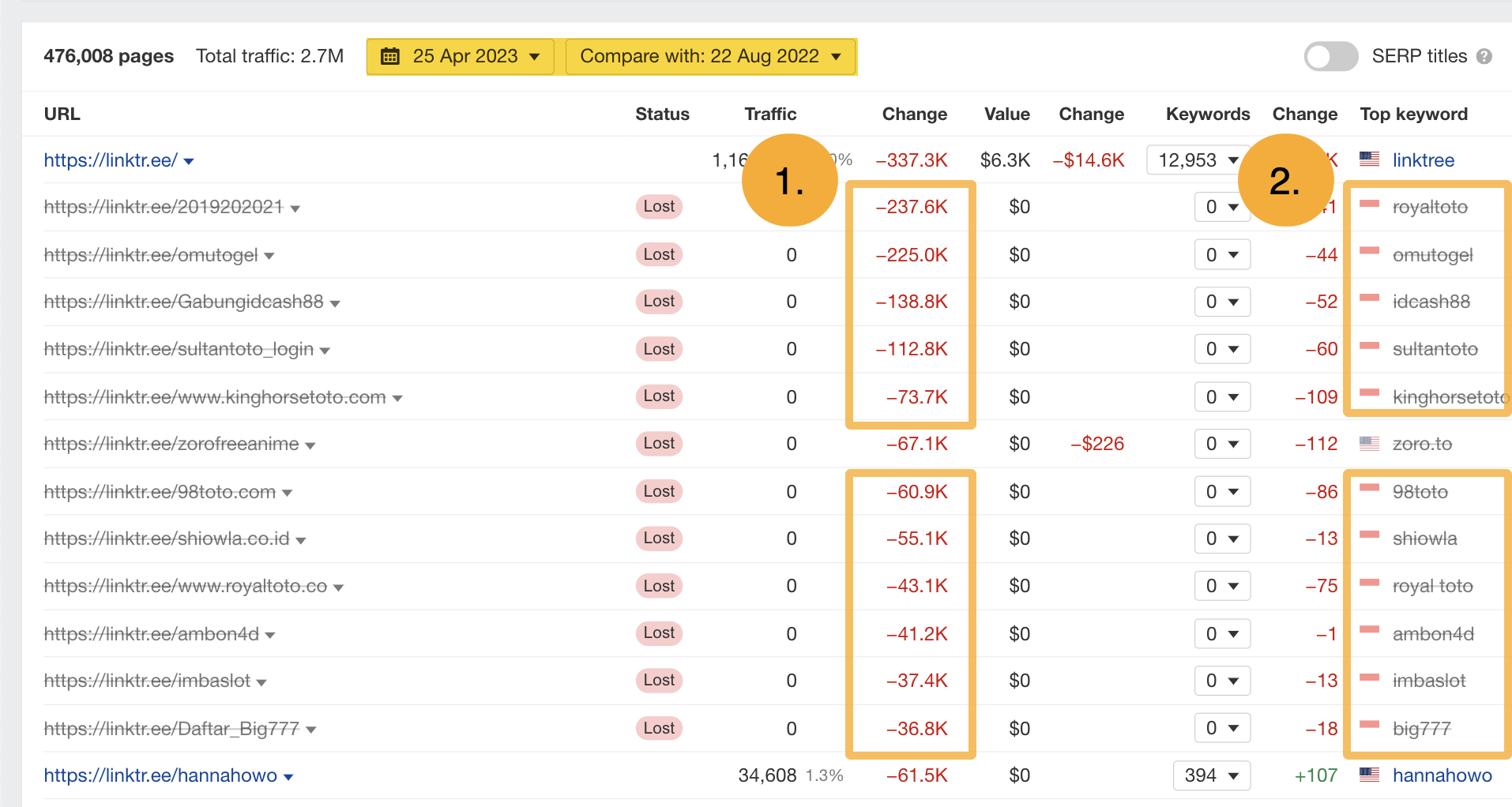Image resolution: width=1512 pixels, height=807 pixels.
Task: Open the calendar icon on the date picker
Action: pos(391,56)
